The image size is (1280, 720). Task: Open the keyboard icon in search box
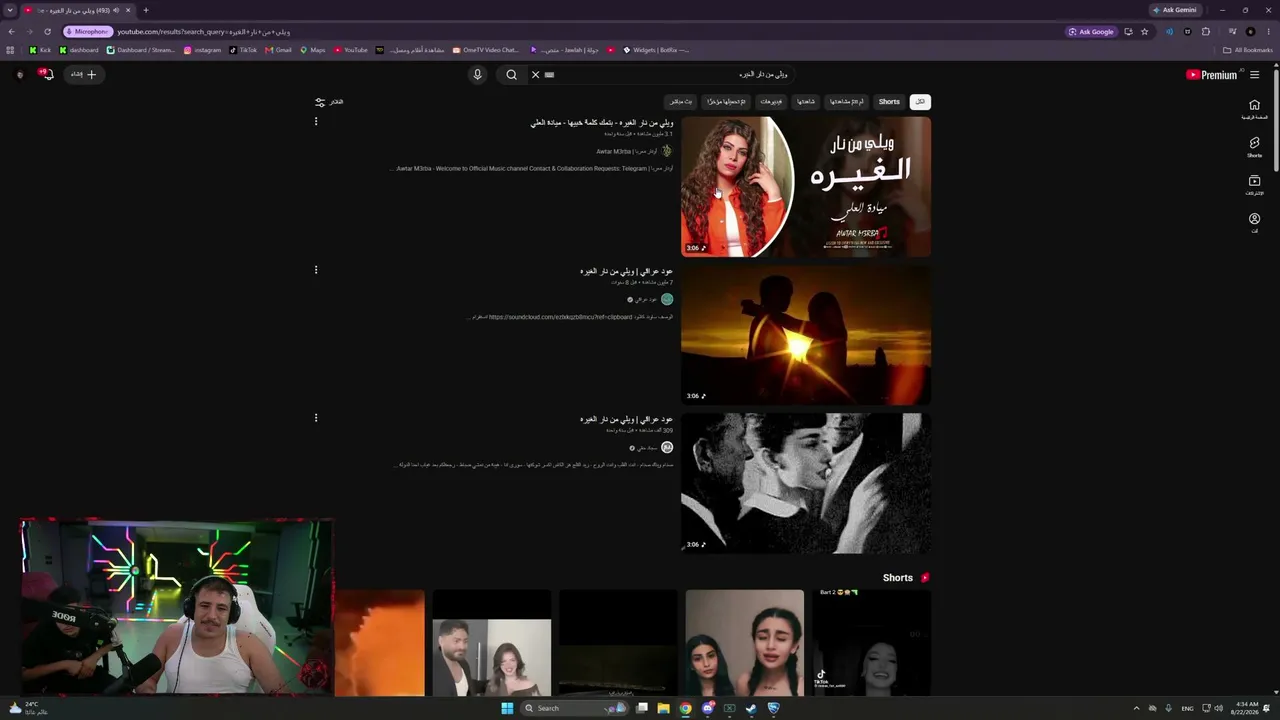[x=549, y=74]
